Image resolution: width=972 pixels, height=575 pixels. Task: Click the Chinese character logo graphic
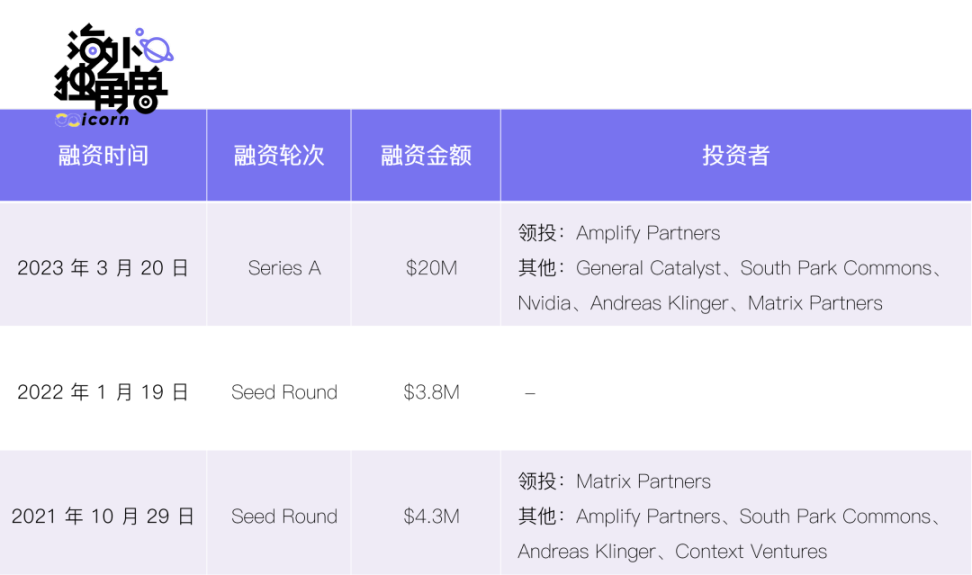[x=105, y=70]
